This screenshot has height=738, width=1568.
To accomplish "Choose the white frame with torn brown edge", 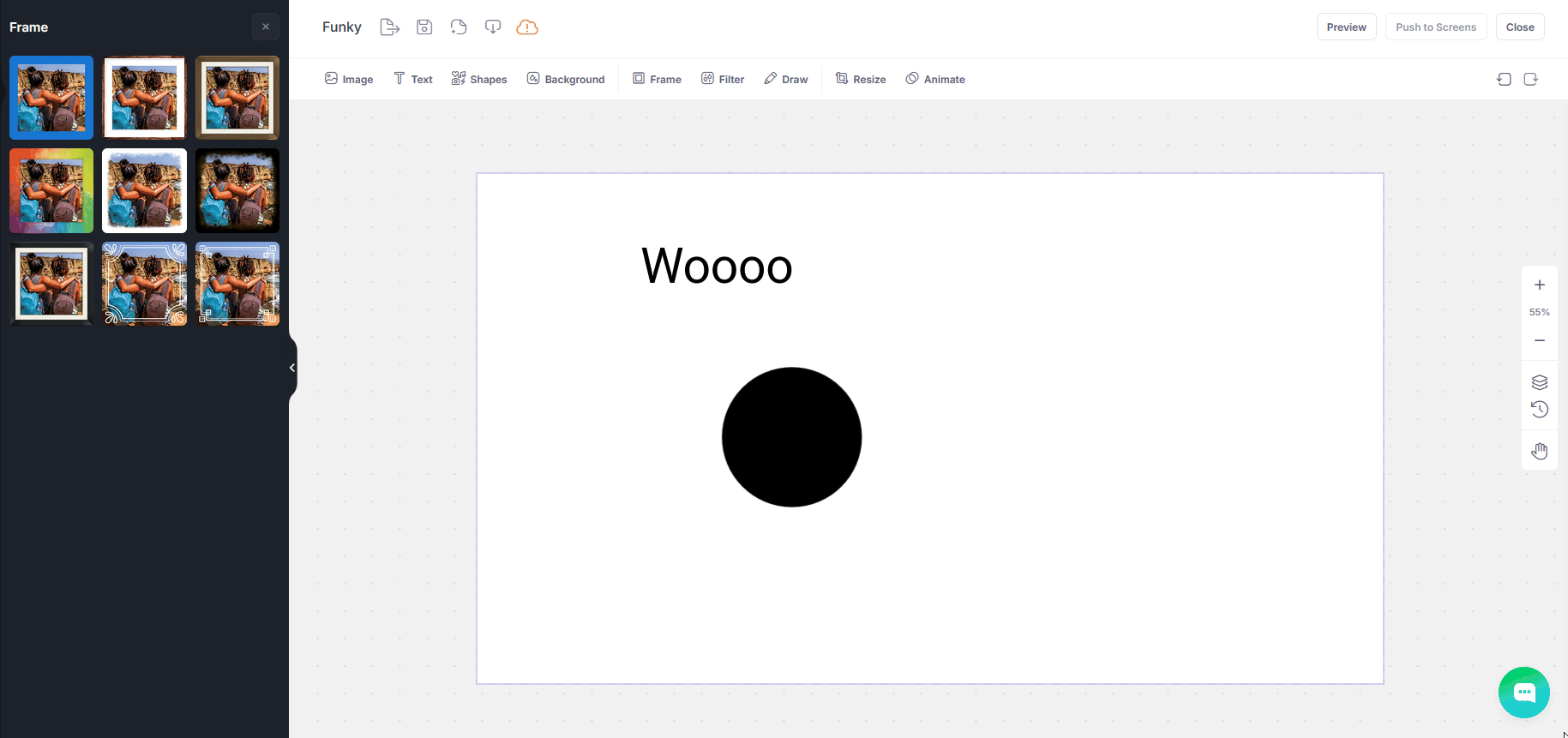I will [144, 98].
